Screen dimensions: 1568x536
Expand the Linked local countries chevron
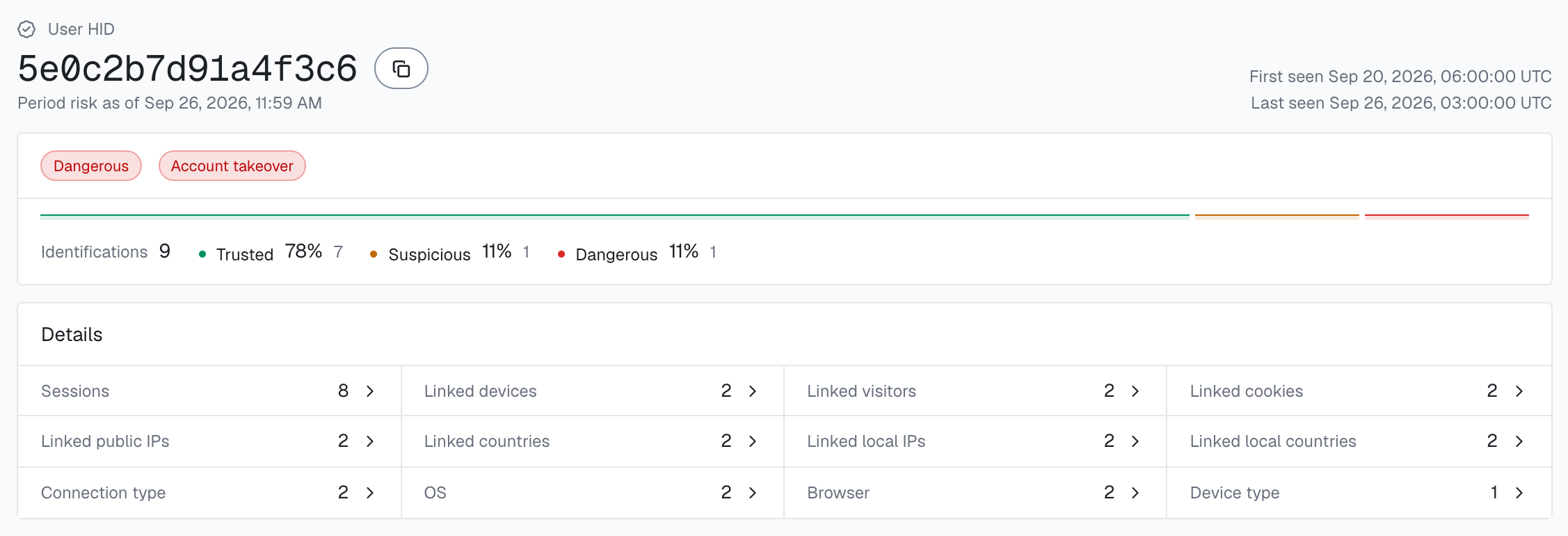(x=1519, y=441)
